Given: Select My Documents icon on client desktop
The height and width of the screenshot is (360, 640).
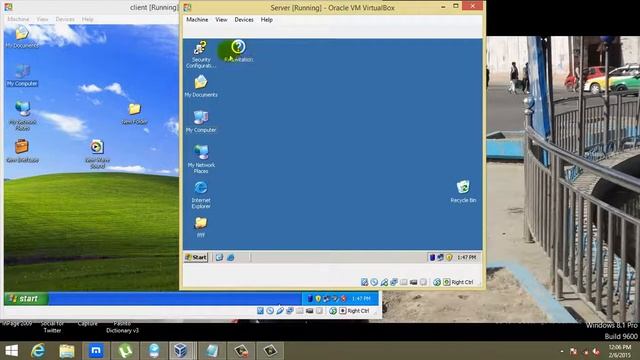Looking at the screenshot, I should 22,37.
